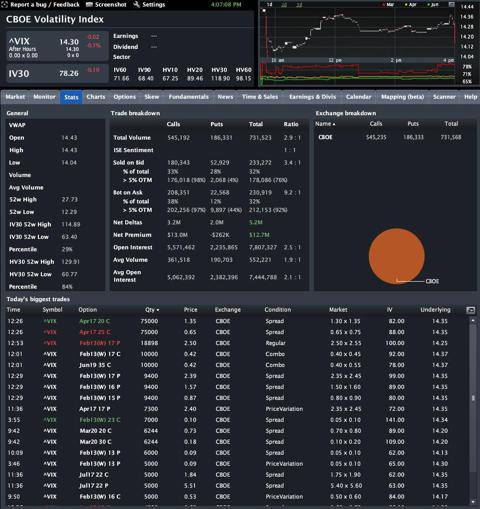The width and height of the screenshot is (480, 509).
Task: Open the News tab
Action: click(x=225, y=97)
